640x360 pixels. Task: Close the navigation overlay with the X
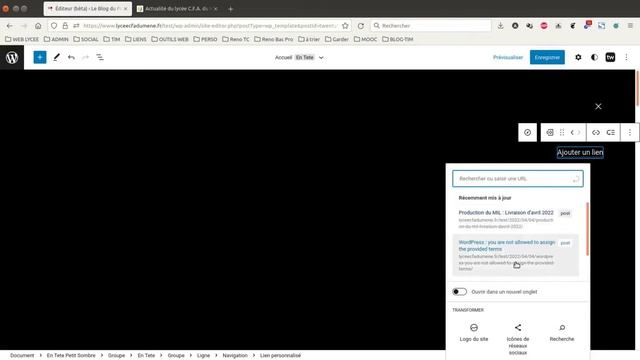click(598, 107)
